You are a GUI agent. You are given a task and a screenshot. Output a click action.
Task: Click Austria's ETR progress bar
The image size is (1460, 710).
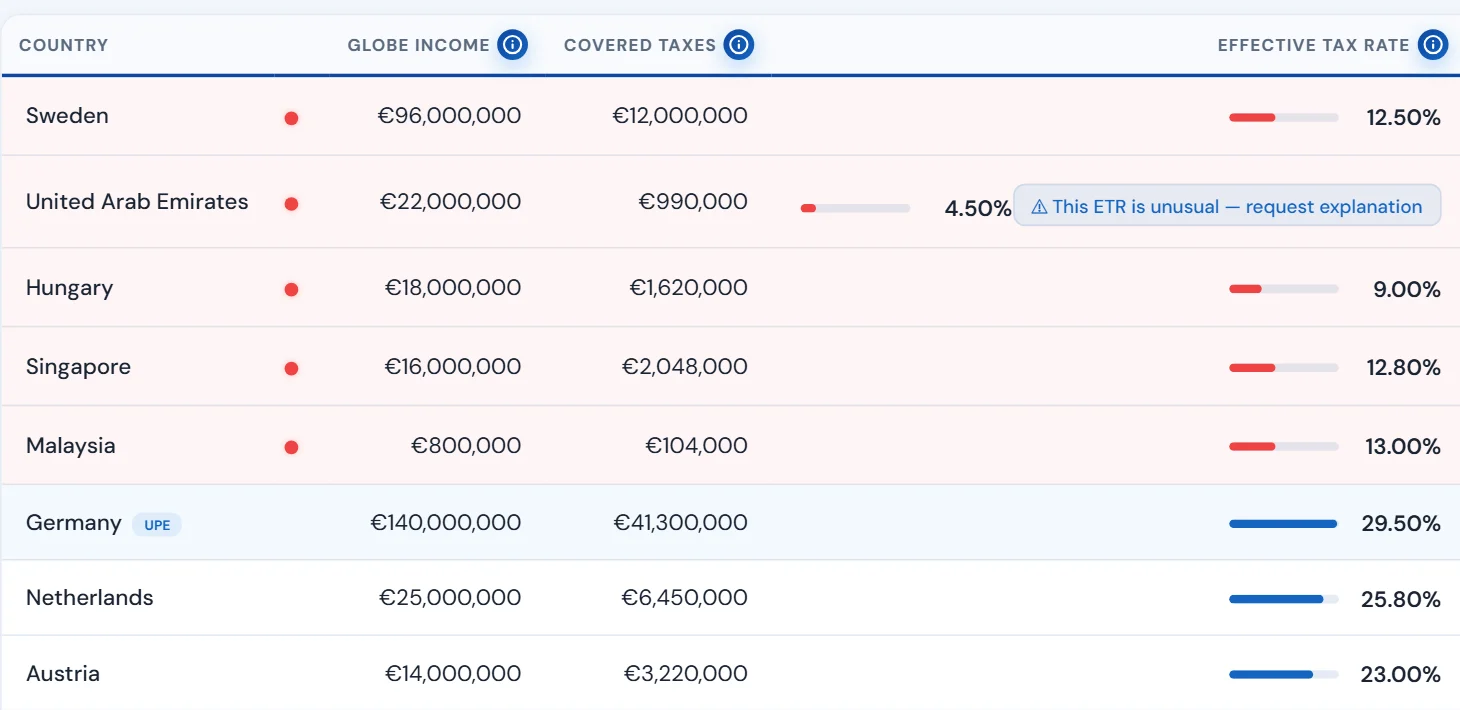coord(1284,675)
